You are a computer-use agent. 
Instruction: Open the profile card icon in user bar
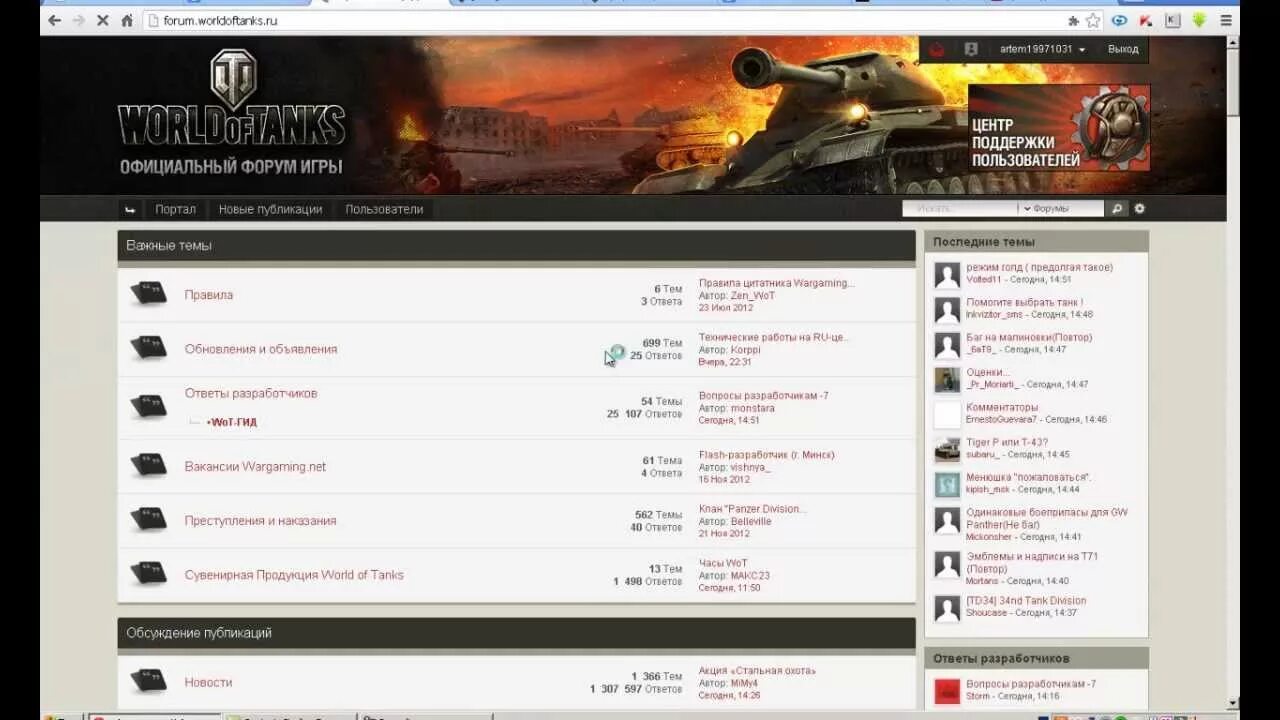[x=971, y=49]
